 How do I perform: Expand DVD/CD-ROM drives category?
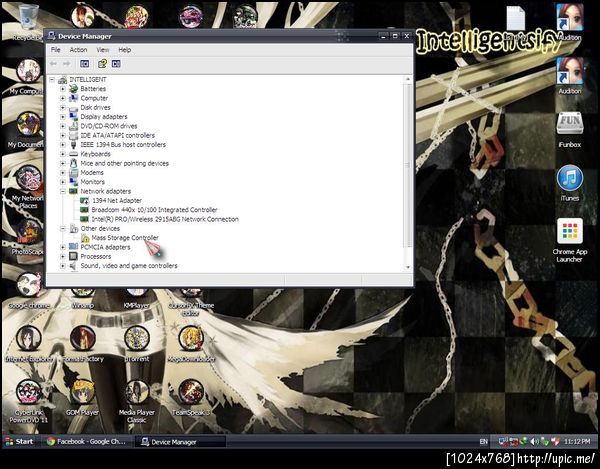pyautogui.click(x=63, y=126)
